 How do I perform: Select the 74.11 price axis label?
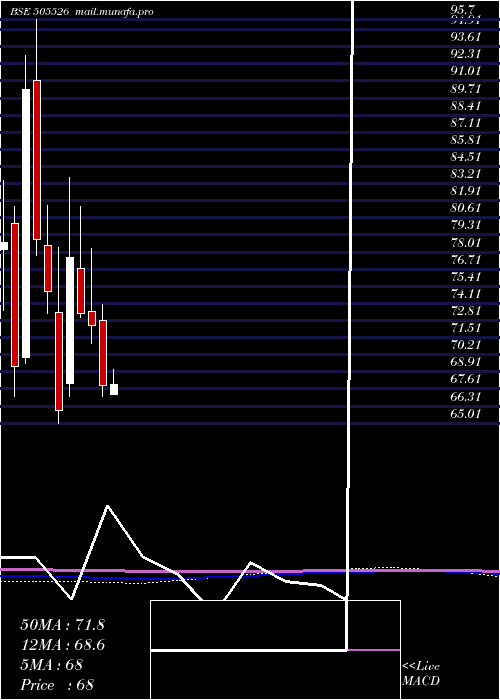pos(466,293)
